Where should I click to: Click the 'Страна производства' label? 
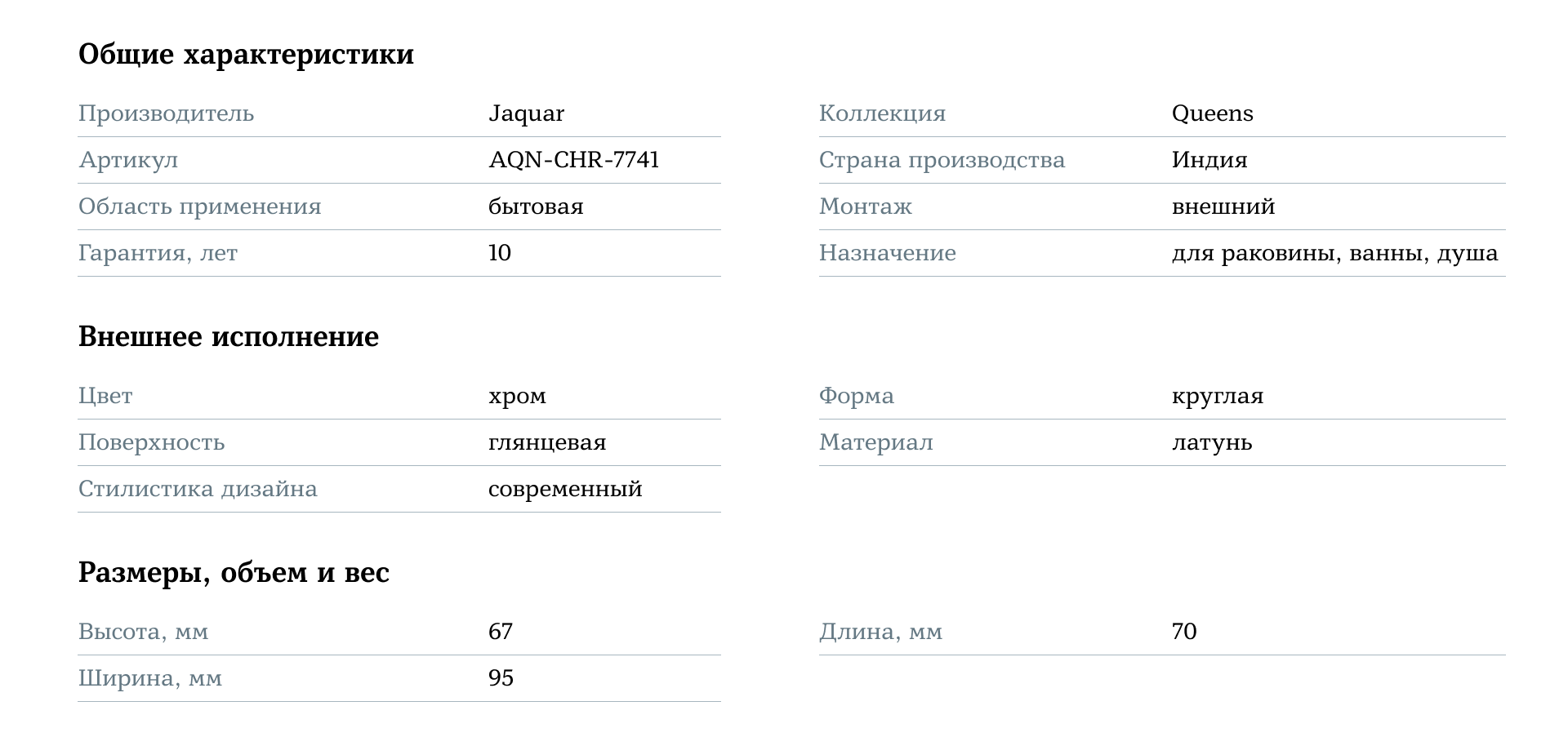[942, 160]
